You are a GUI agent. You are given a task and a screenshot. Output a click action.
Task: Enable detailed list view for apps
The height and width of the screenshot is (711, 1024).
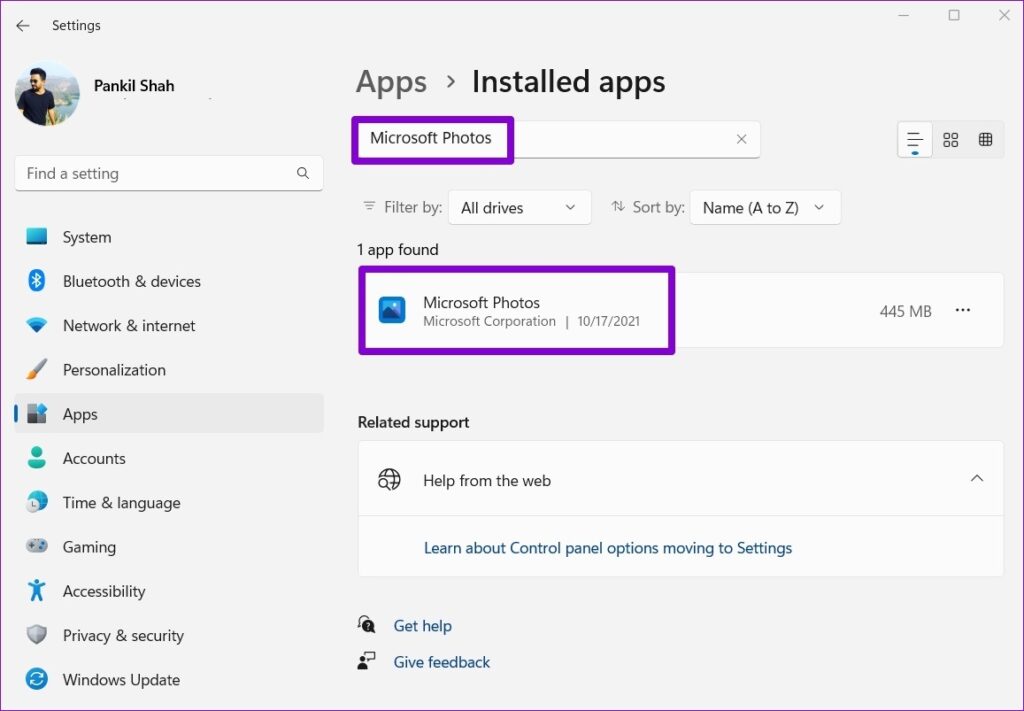(x=914, y=139)
